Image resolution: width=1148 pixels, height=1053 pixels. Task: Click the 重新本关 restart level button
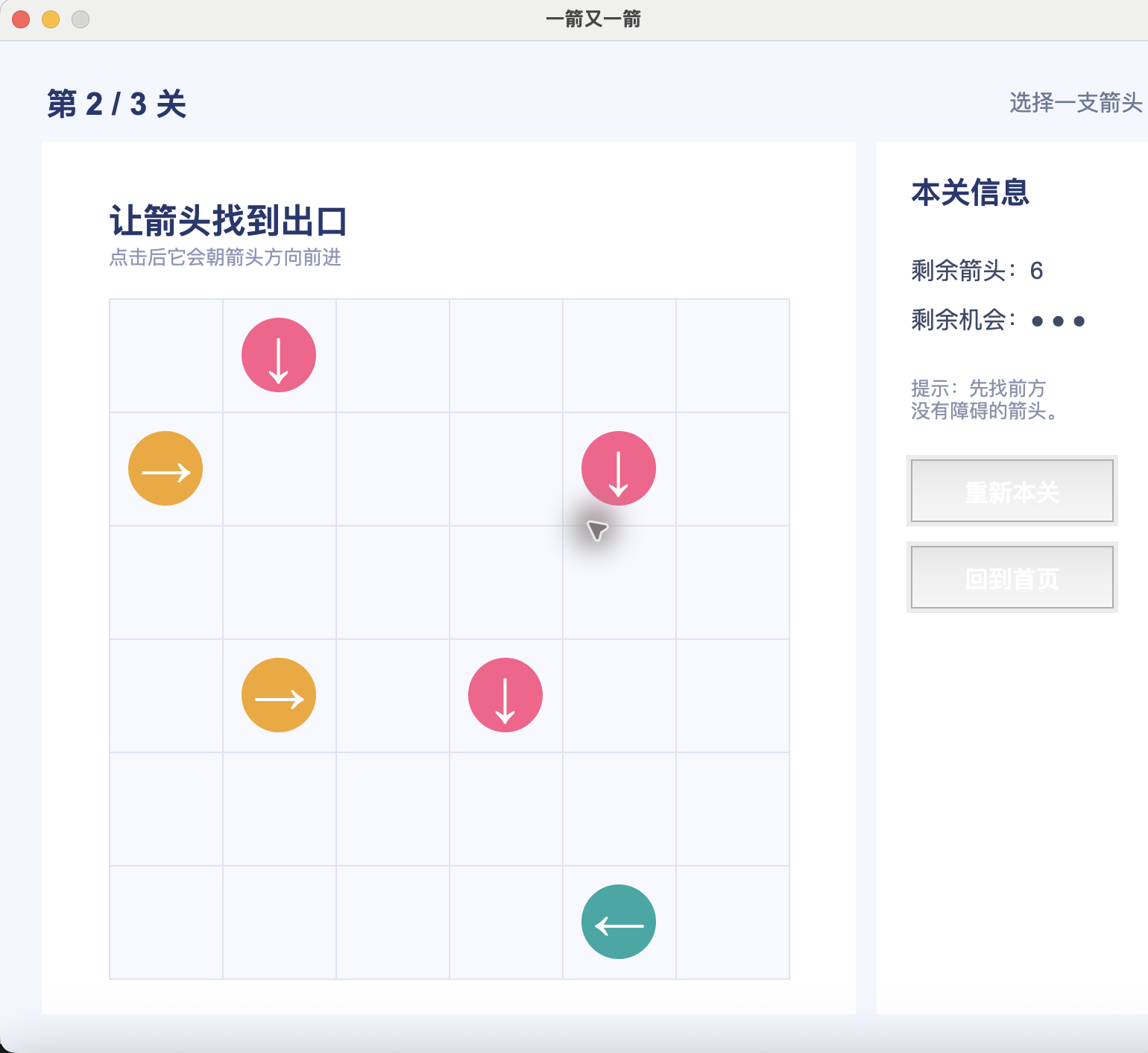pyautogui.click(x=1012, y=491)
